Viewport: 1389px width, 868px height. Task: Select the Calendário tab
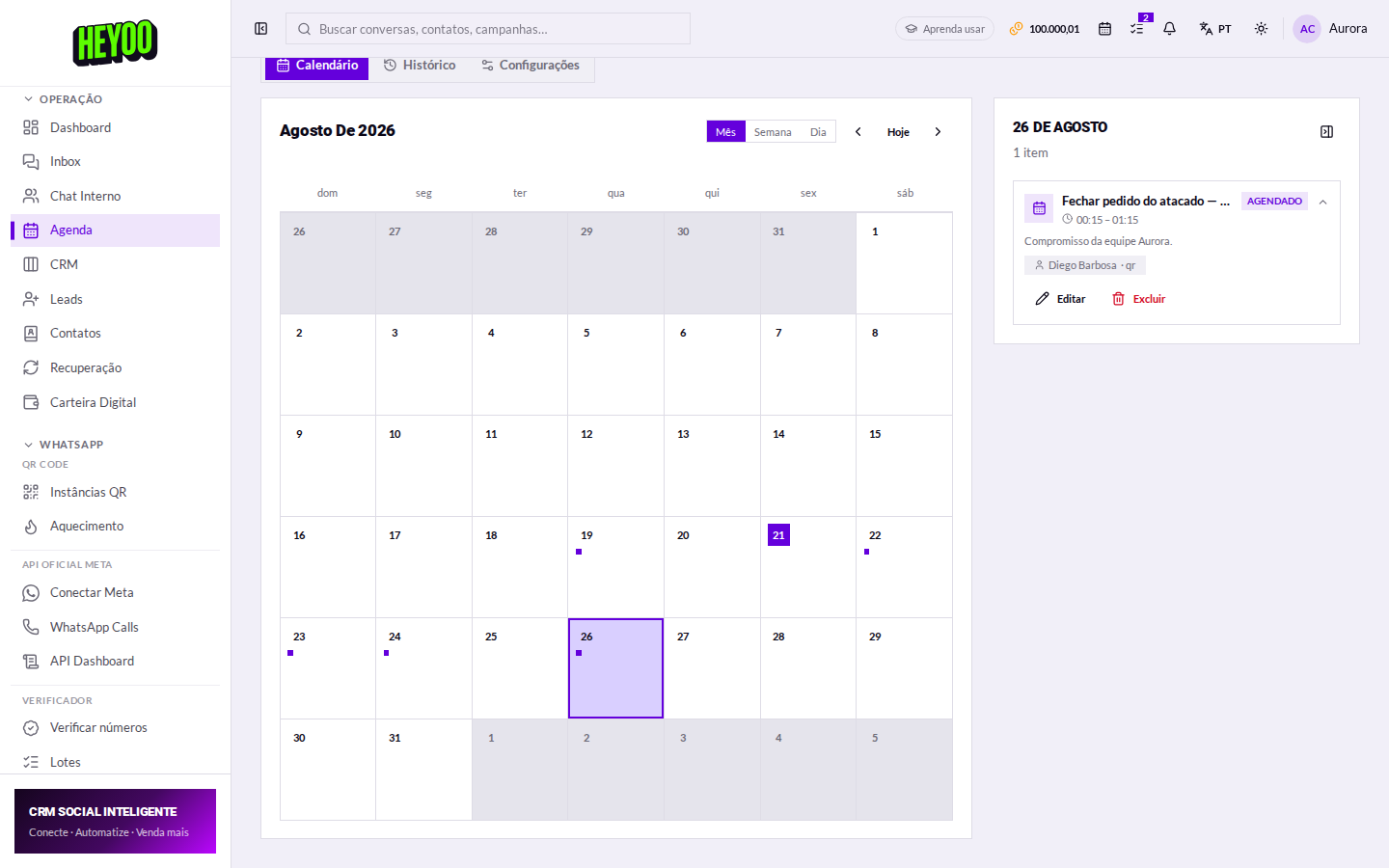click(x=317, y=66)
